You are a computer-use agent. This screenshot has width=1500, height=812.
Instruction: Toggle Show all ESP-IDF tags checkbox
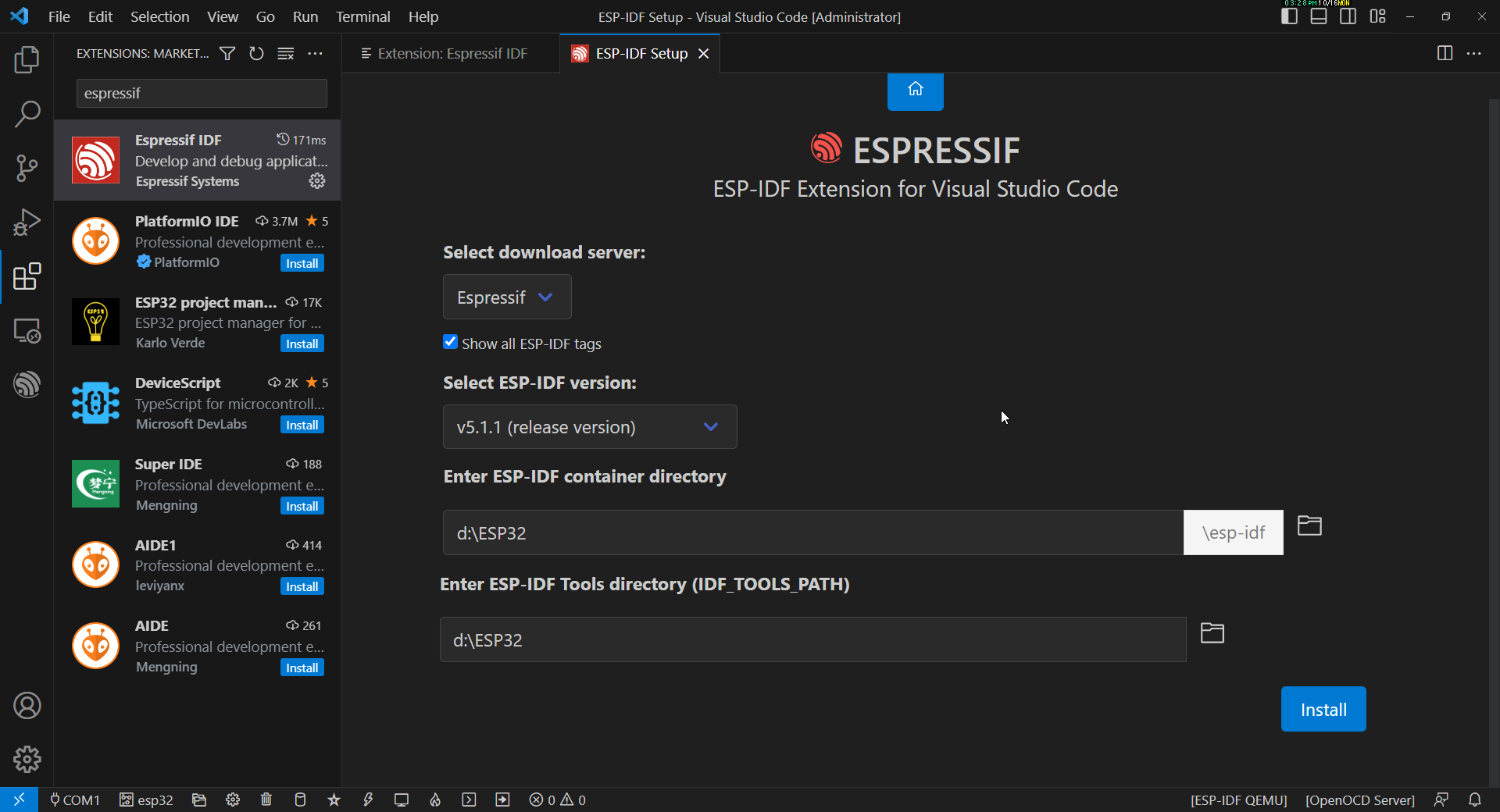point(450,342)
